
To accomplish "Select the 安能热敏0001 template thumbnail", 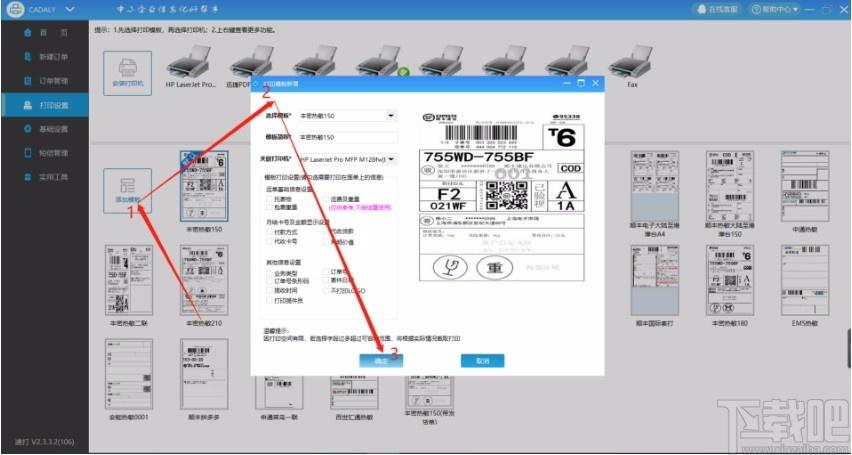I will (129, 374).
